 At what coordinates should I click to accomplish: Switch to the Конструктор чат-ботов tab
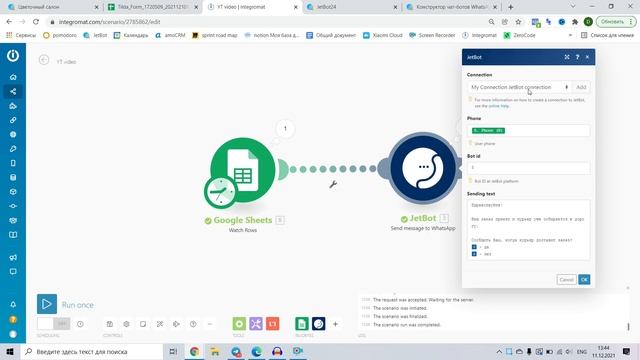coord(452,7)
